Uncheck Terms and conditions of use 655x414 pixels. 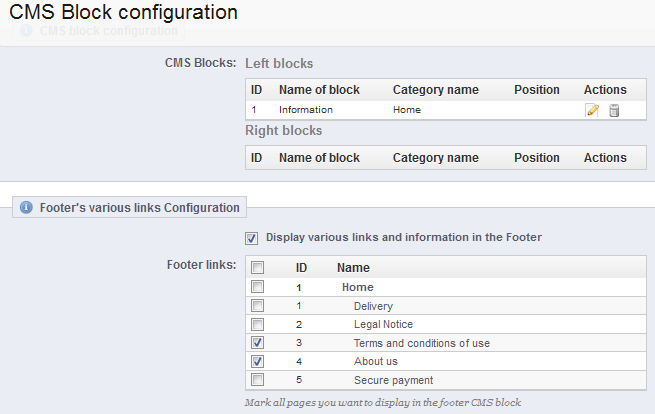coord(257,343)
